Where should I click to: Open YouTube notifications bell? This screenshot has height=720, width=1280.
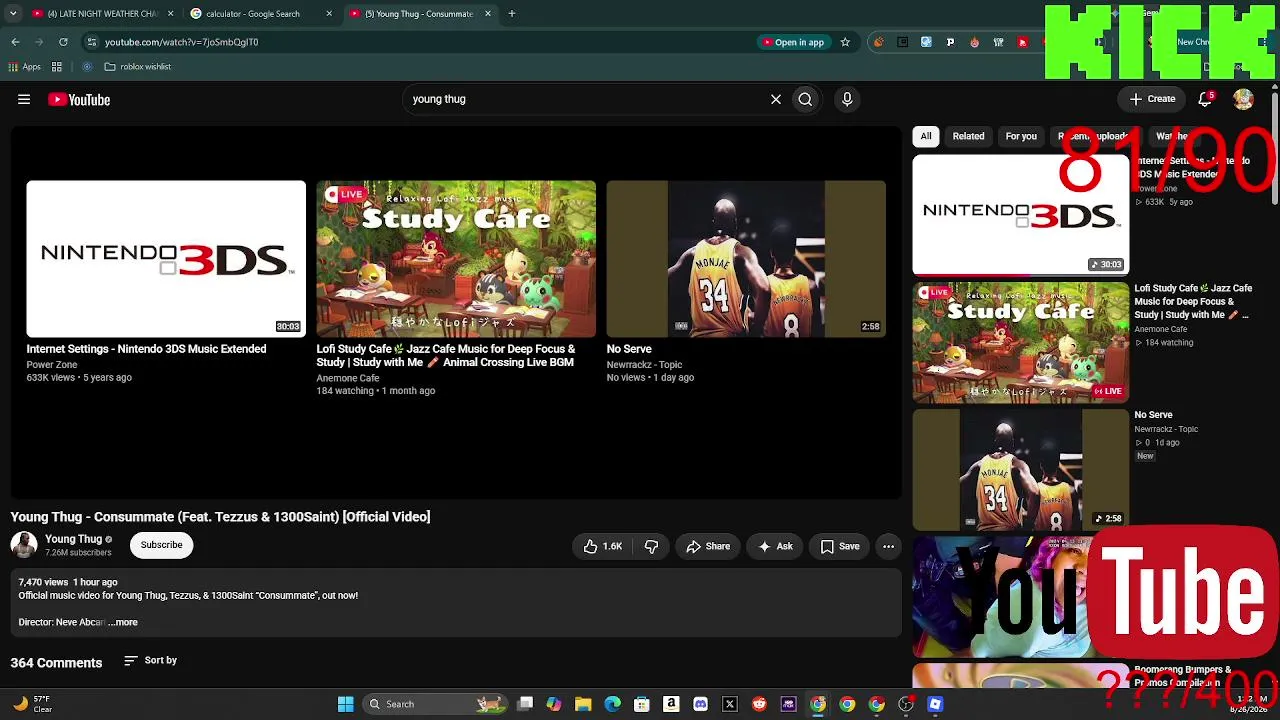pos(1205,99)
